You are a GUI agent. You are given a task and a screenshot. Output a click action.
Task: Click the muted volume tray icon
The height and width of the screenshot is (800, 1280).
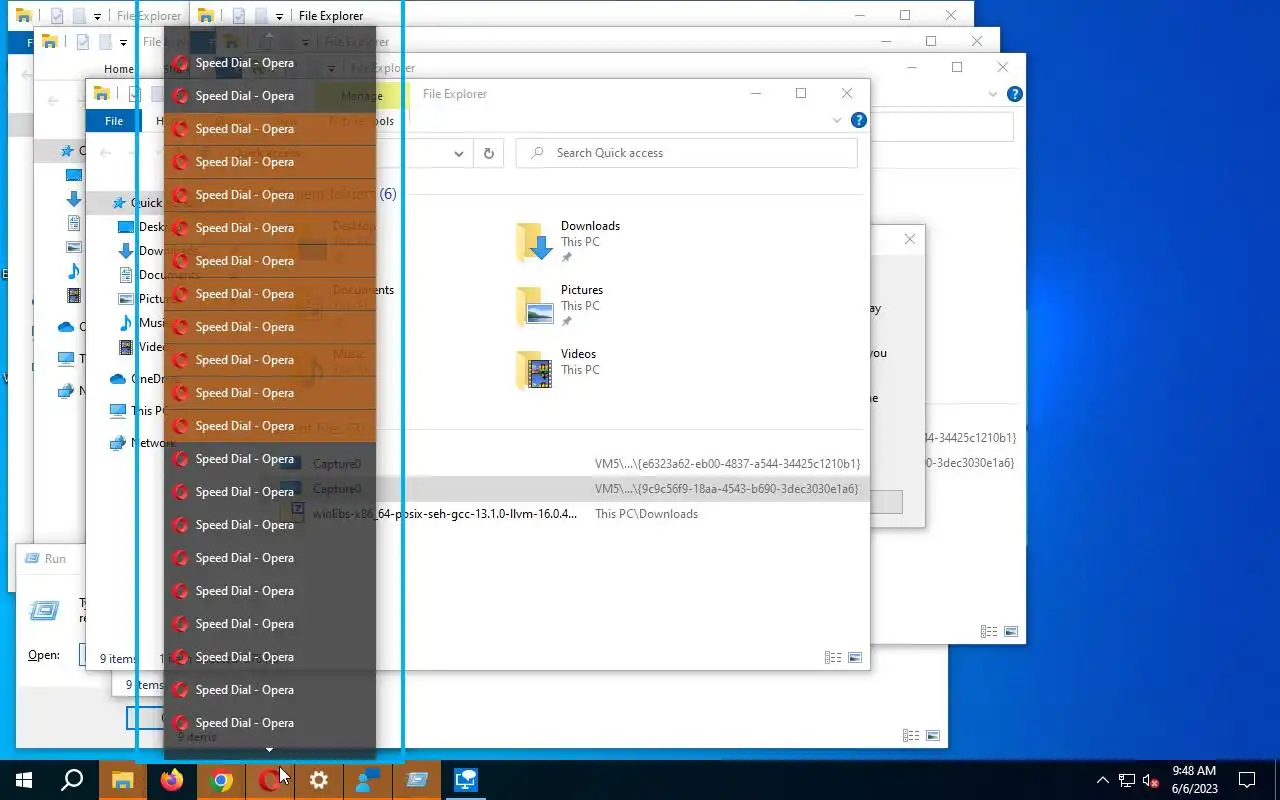pyautogui.click(x=1151, y=781)
